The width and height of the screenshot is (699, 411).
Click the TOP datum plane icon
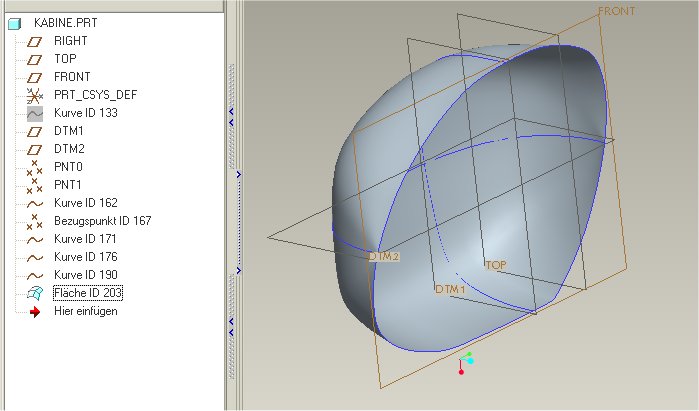point(34,59)
